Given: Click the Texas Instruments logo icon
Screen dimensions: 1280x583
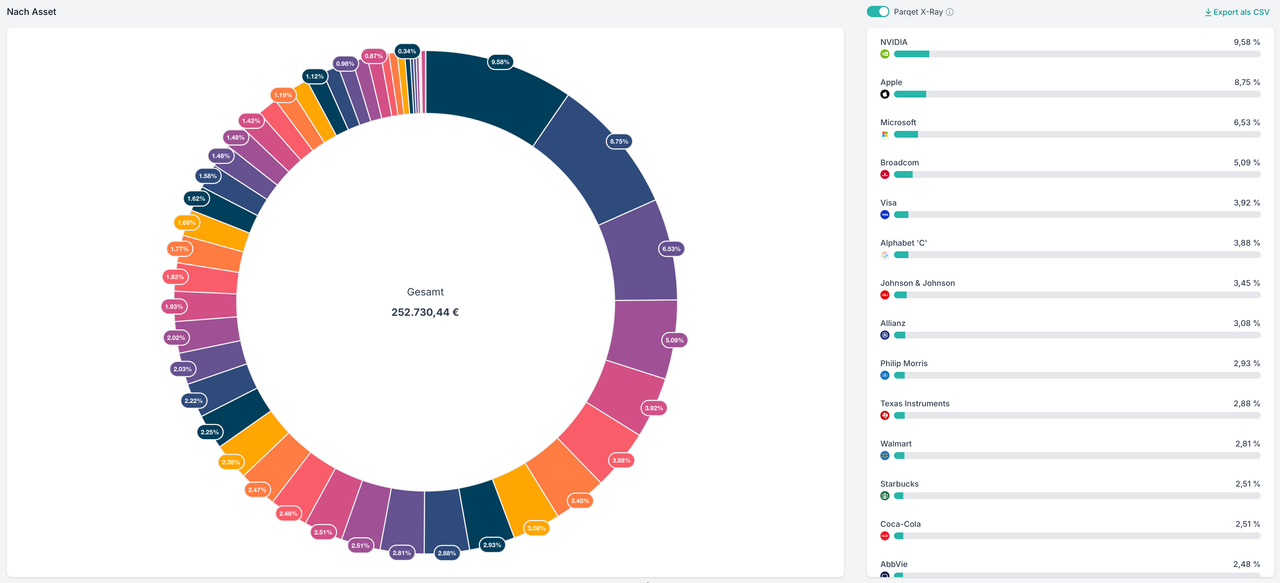Looking at the screenshot, I should 885,415.
